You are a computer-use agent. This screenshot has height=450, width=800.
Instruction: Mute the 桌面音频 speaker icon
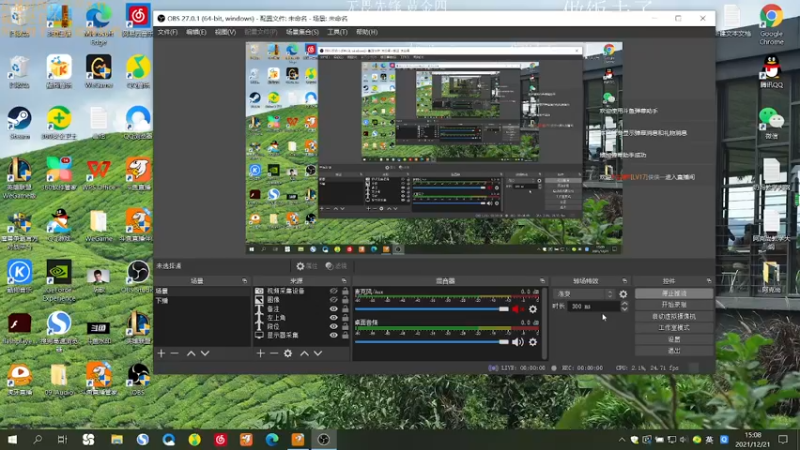click(x=517, y=342)
